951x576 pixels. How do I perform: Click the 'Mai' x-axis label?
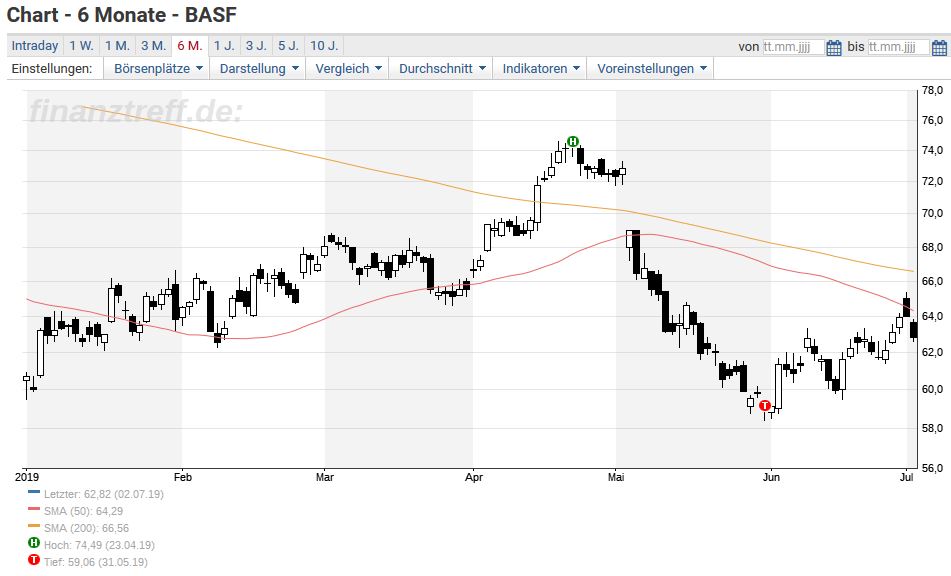point(616,477)
